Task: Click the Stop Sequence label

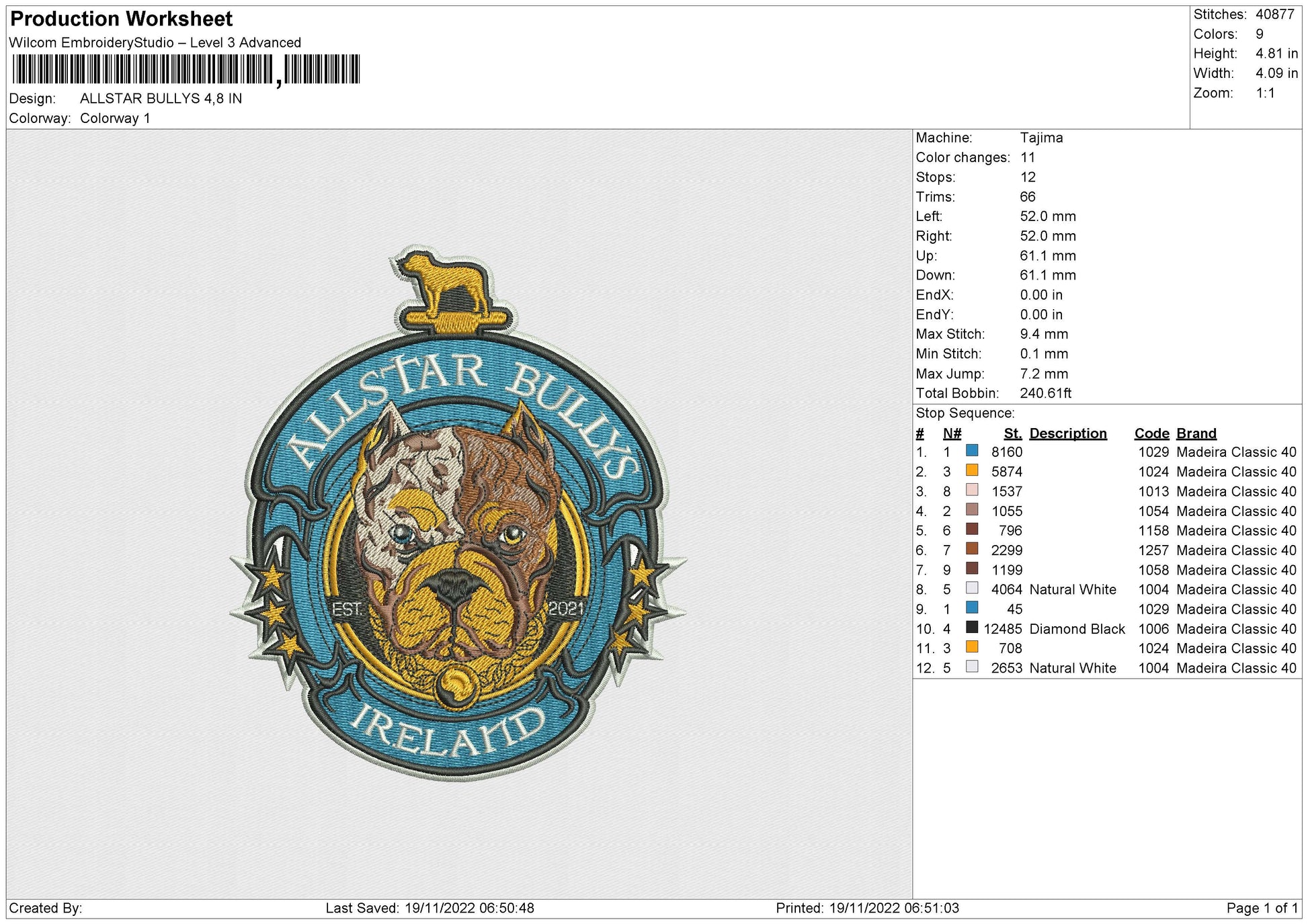Action: [x=965, y=413]
